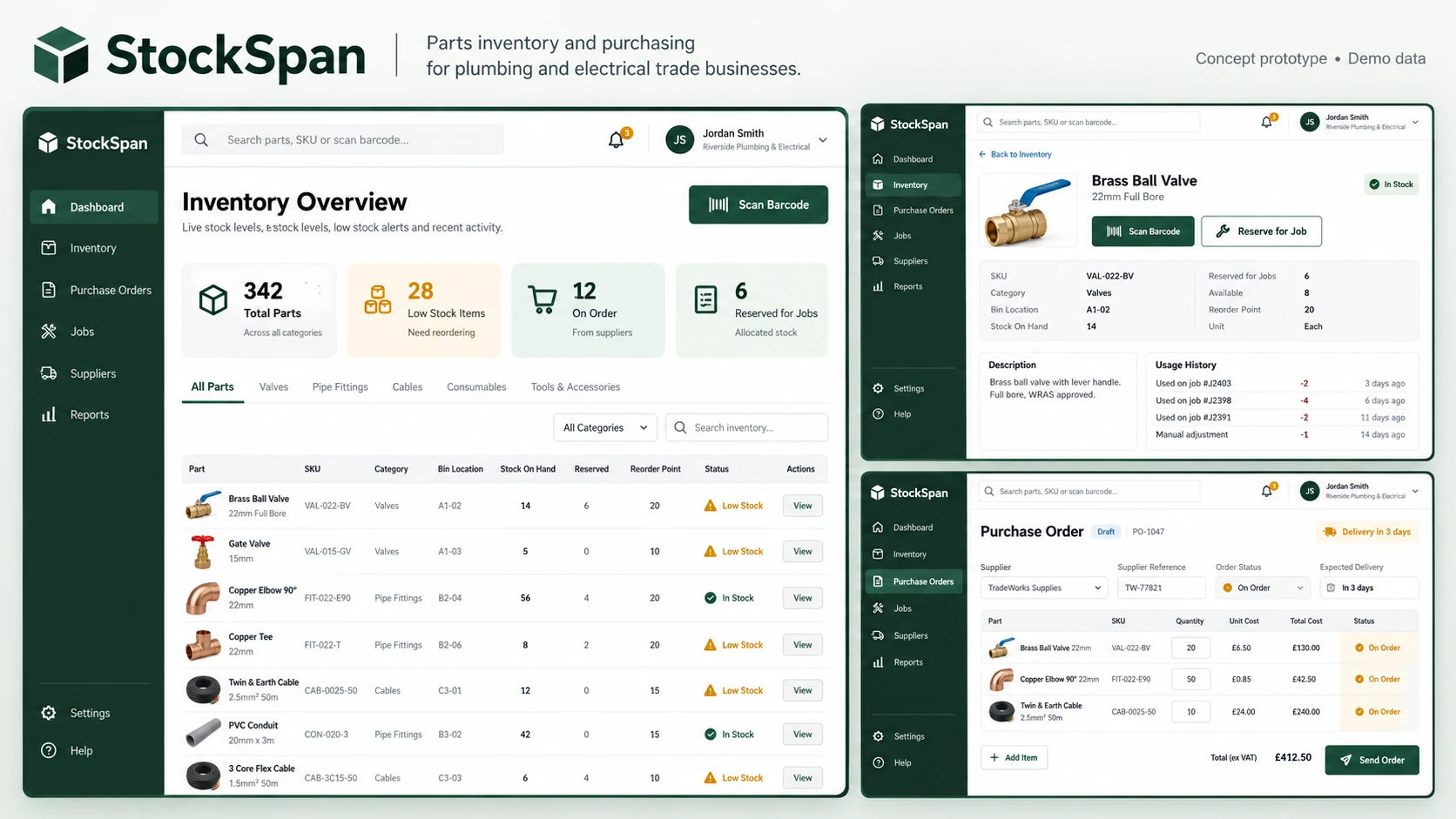The image size is (1456, 819).
Task: Click SKU value VAL-015-GV in table
Action: point(327,552)
